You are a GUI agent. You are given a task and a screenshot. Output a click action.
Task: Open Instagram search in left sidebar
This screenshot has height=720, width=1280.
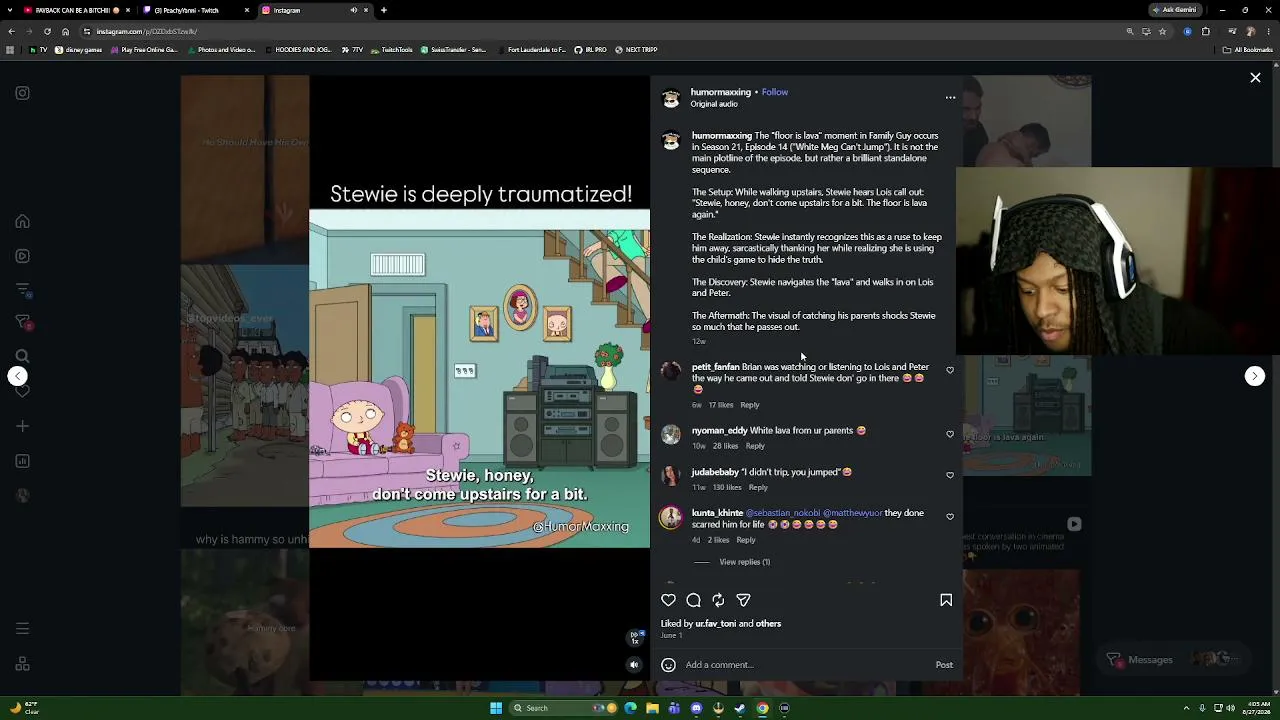22,356
